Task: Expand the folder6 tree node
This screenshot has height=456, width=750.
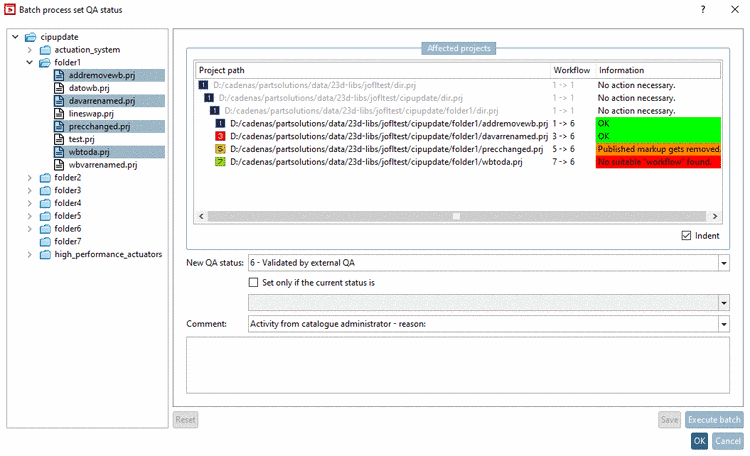Action: (30, 229)
